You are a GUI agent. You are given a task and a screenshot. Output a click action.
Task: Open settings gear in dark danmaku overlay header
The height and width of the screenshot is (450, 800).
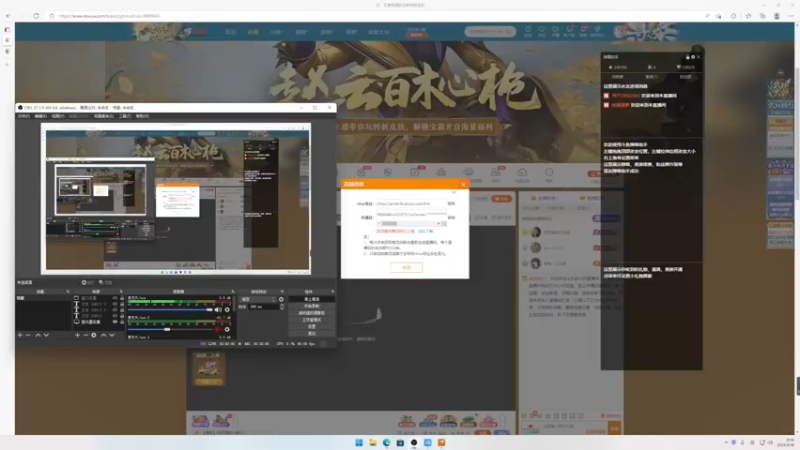click(x=693, y=57)
